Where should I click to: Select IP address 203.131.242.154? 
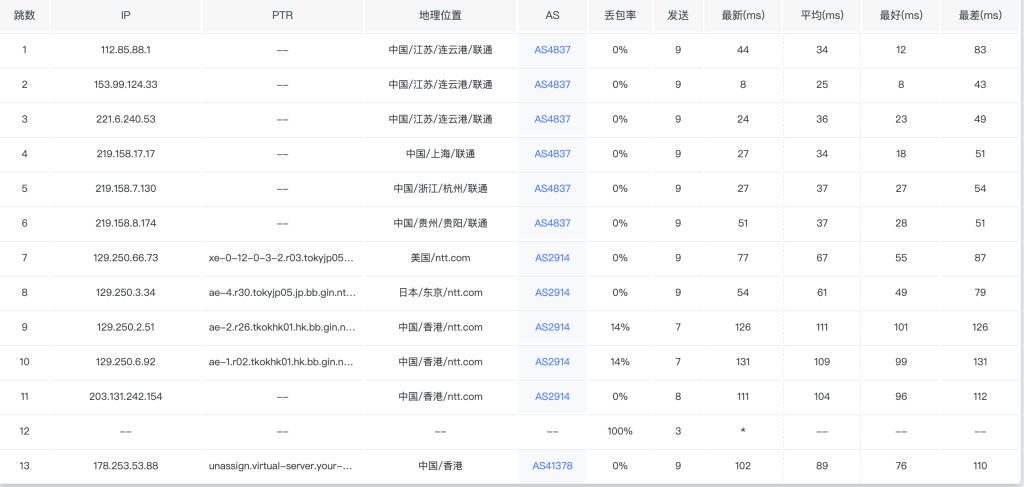tap(125, 396)
